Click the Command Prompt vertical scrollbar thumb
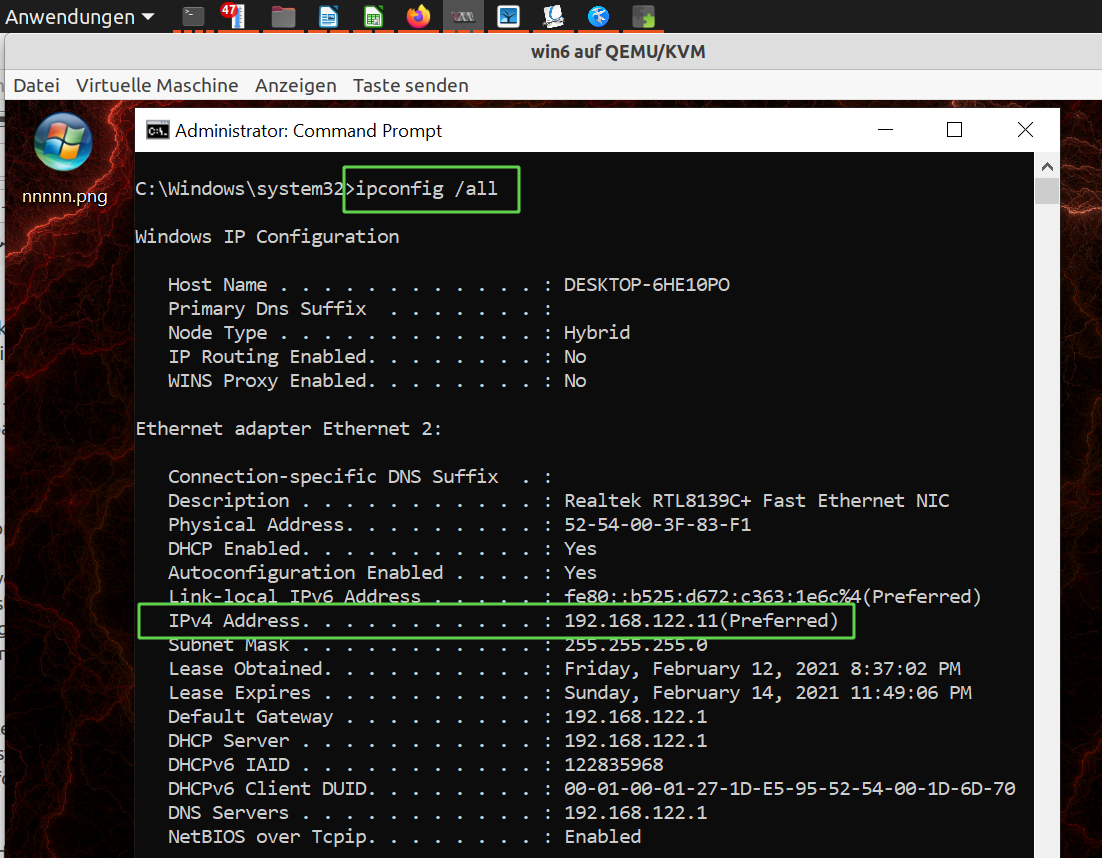The width and height of the screenshot is (1102, 858). pos(1046,192)
